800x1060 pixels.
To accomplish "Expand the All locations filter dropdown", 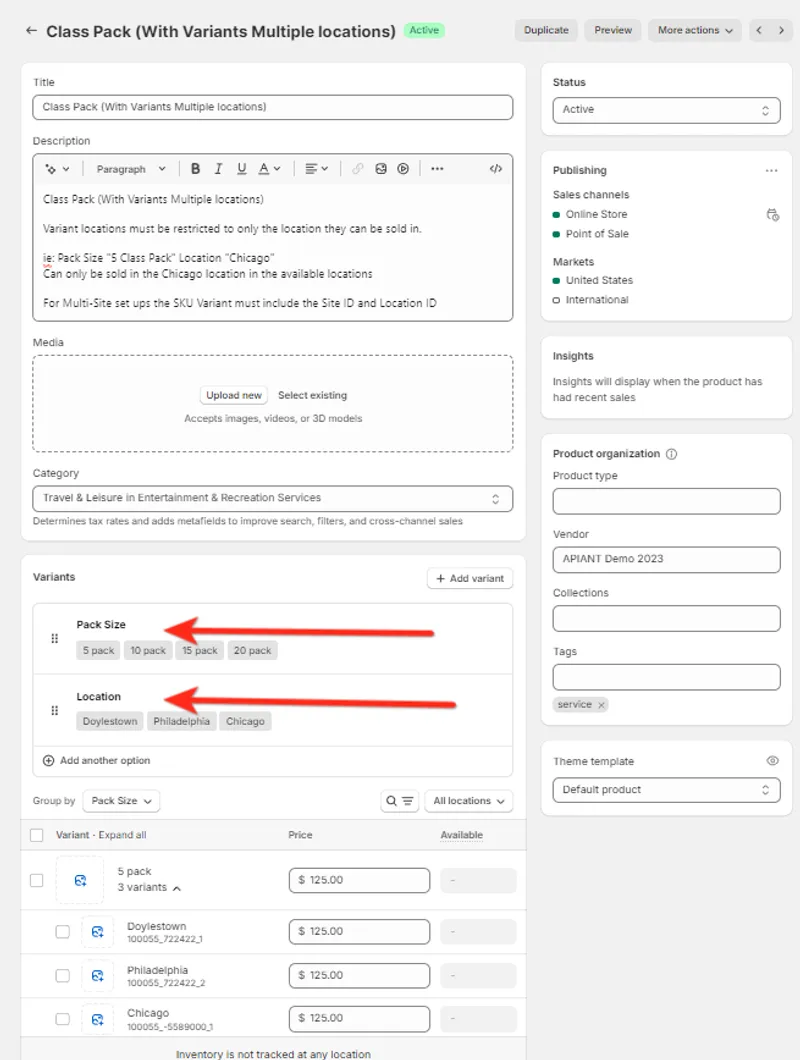I will 468,801.
